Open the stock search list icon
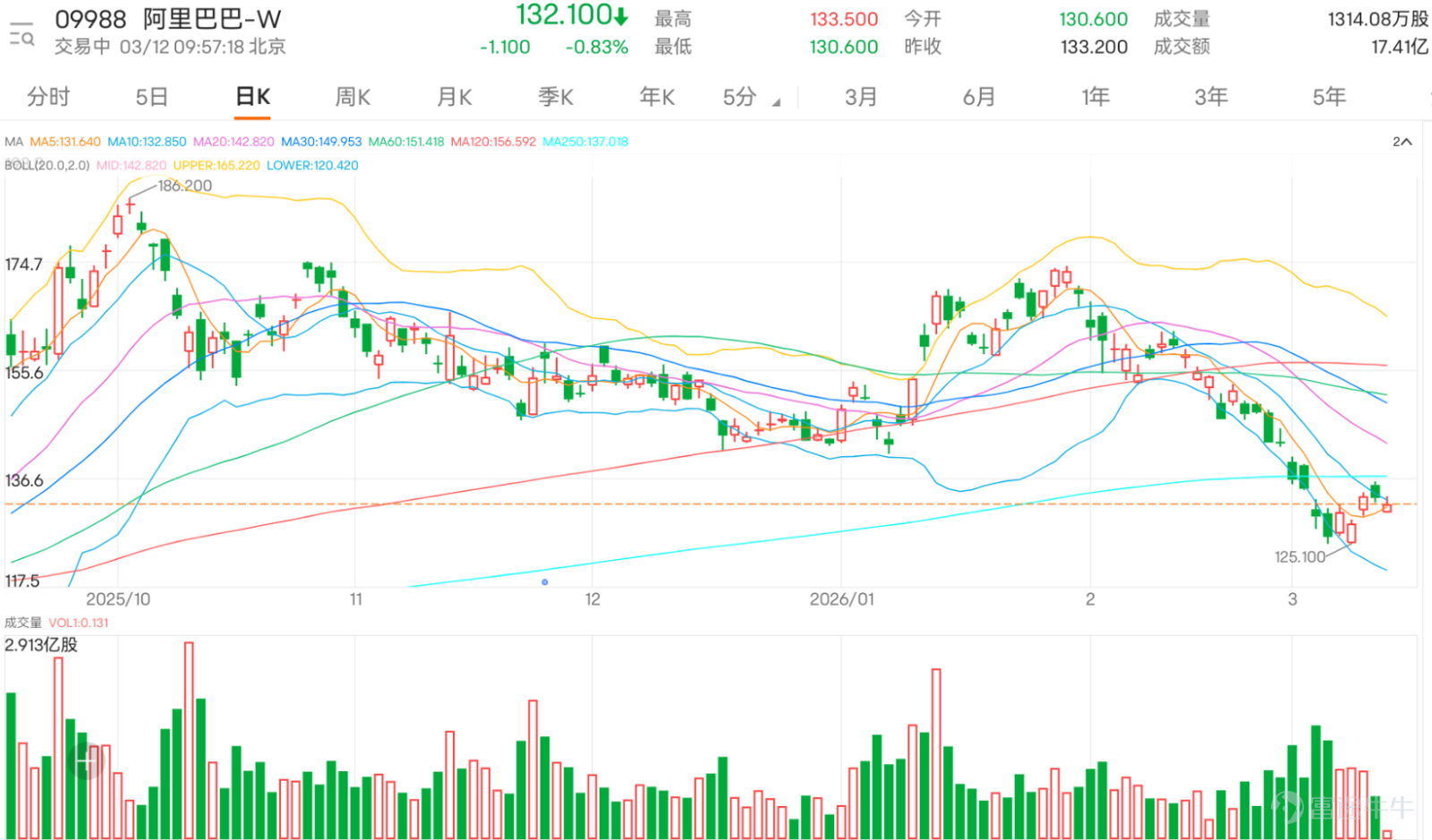Screen dimensions: 1432x840 21,34
